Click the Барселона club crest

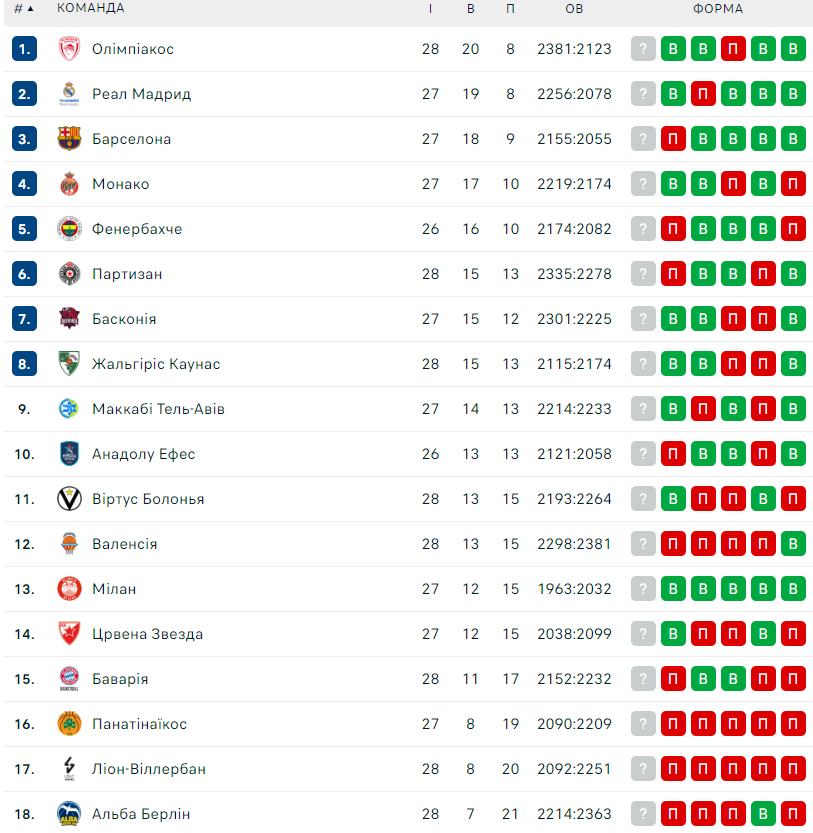coord(69,139)
